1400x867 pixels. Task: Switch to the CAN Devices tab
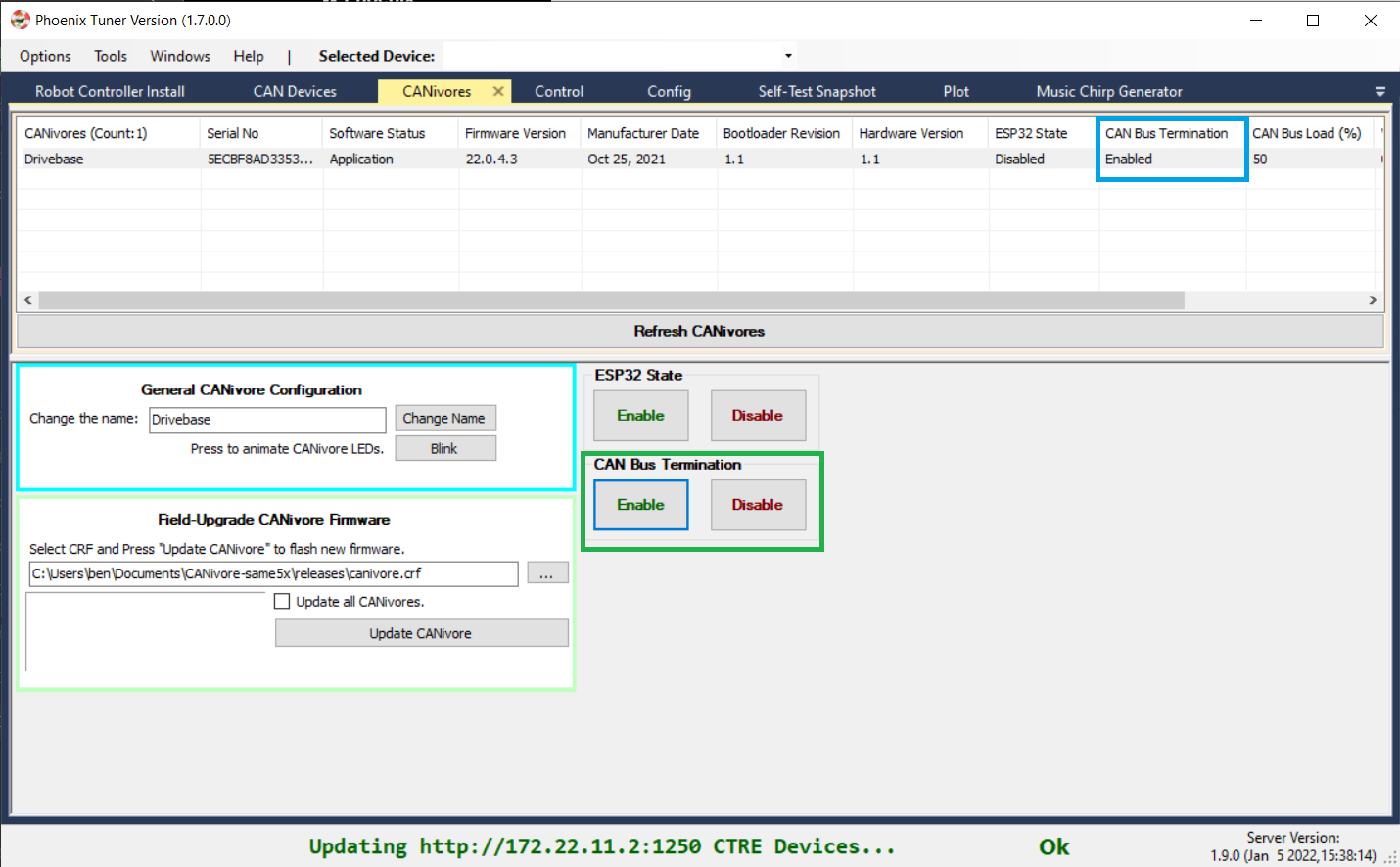coord(295,91)
